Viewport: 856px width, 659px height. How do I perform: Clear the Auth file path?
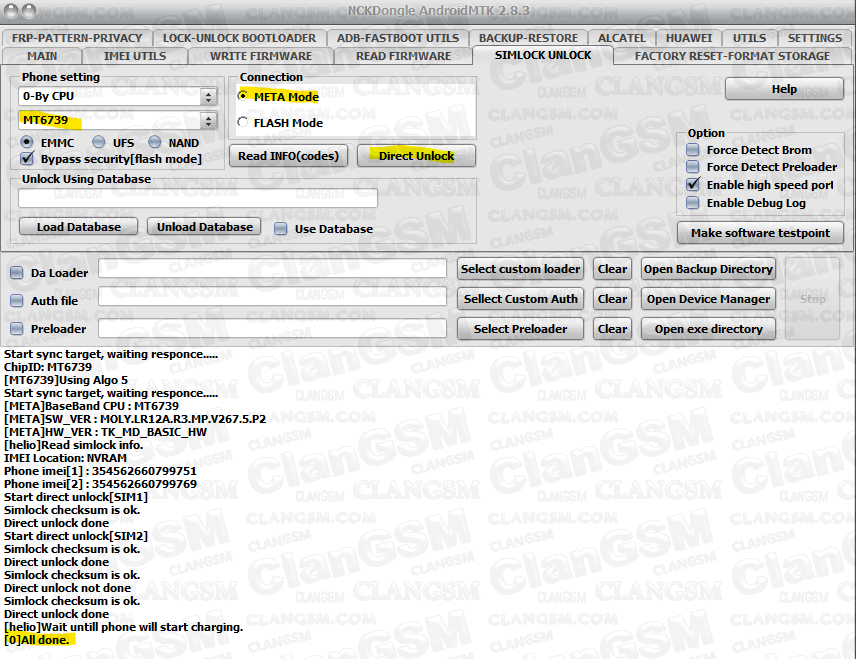click(612, 299)
